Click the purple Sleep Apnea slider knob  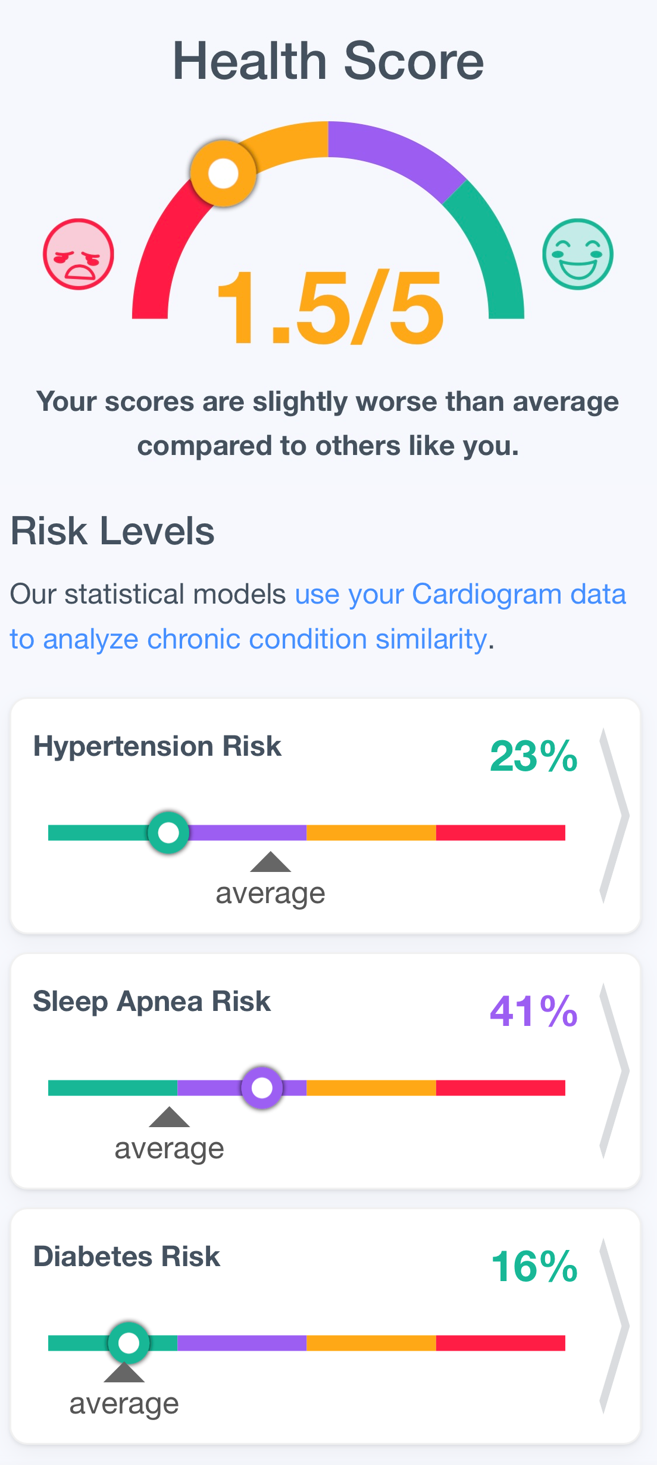pos(262,1088)
